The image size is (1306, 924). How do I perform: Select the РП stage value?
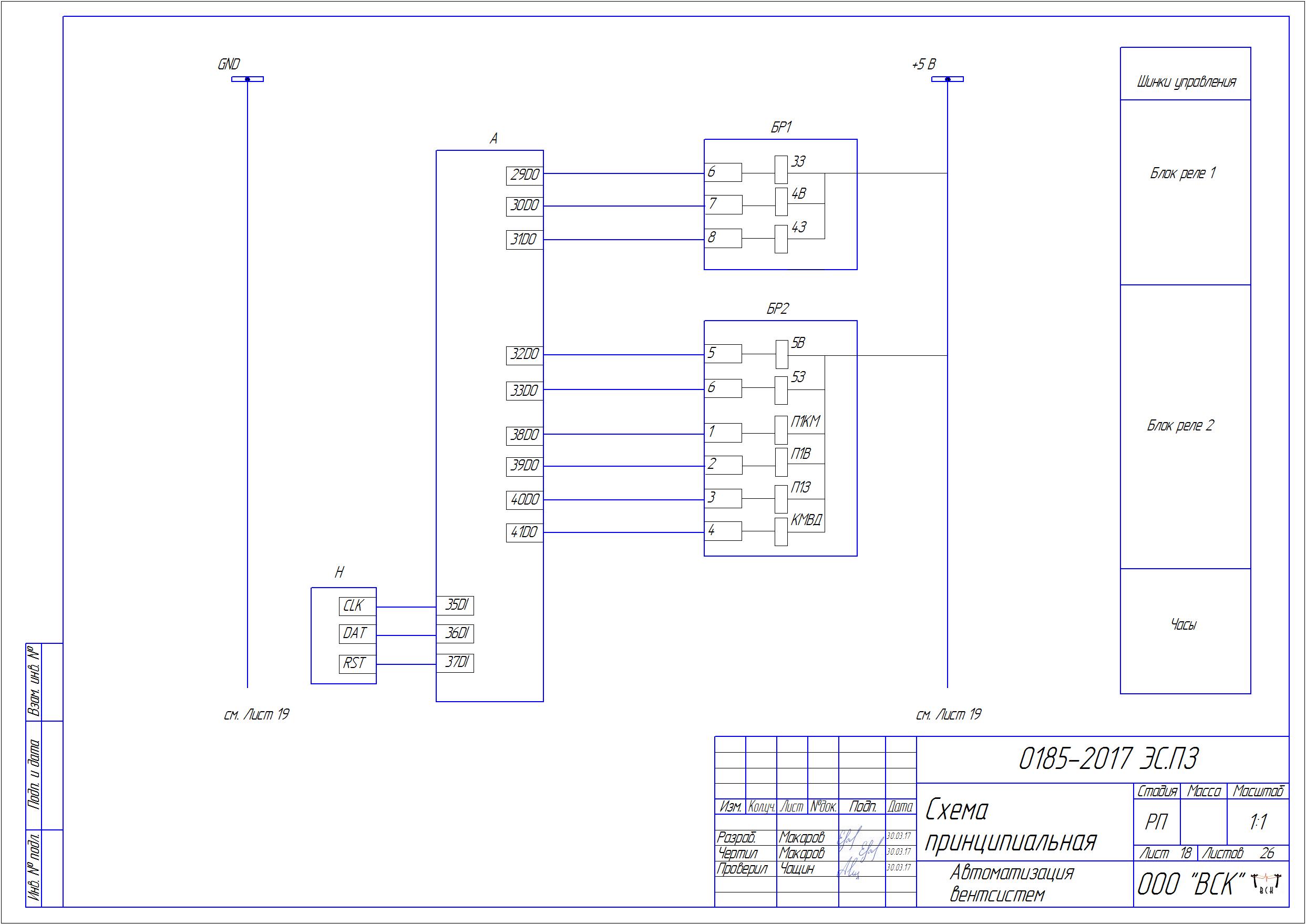coord(1156,822)
